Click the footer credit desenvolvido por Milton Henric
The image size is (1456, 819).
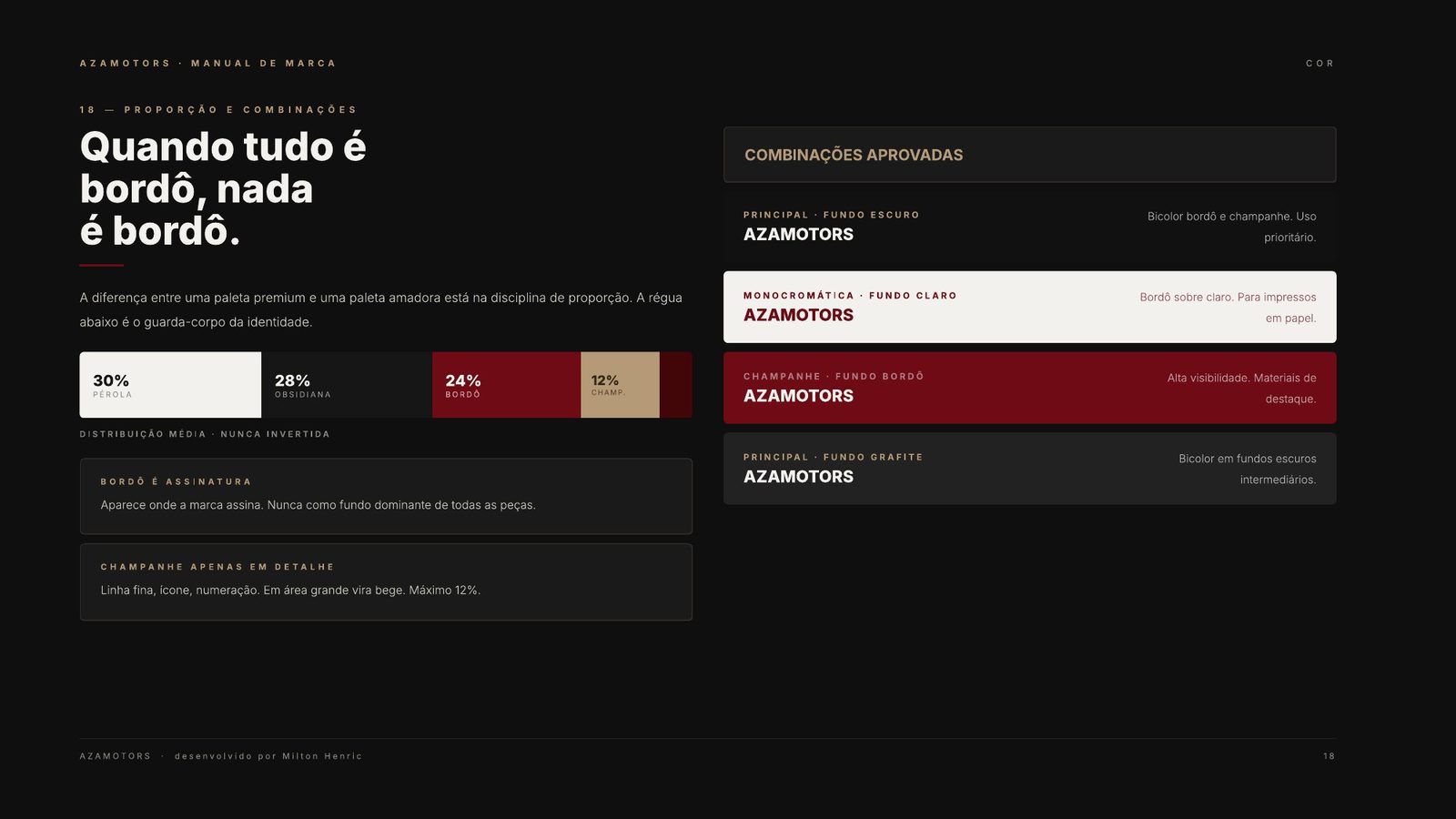coord(268,756)
